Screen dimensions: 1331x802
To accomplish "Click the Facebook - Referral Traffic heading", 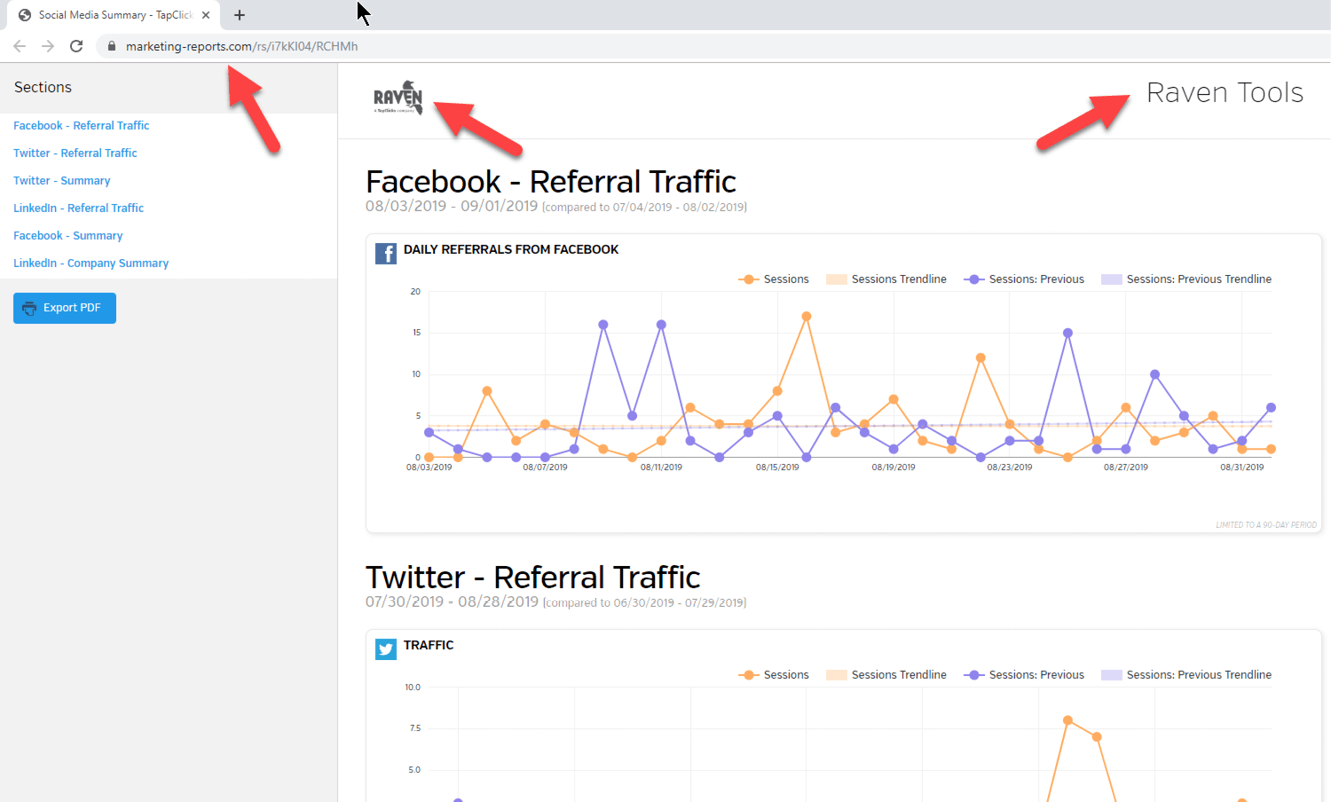I will pos(551,181).
